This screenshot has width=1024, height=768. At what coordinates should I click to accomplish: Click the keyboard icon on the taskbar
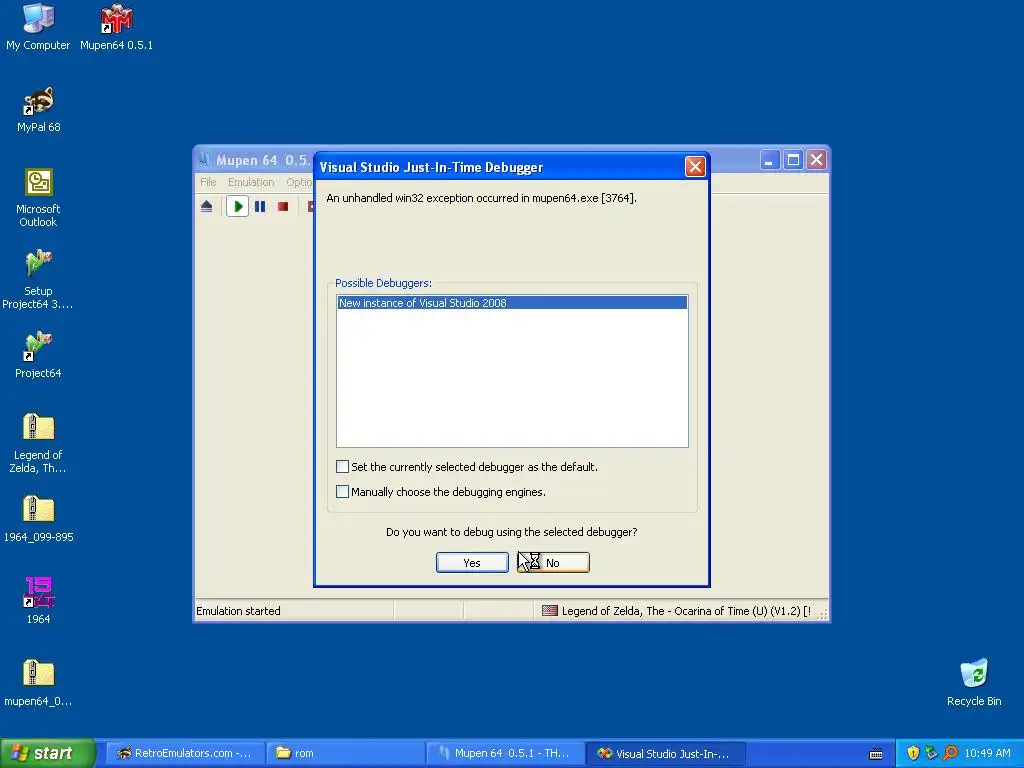click(x=876, y=754)
